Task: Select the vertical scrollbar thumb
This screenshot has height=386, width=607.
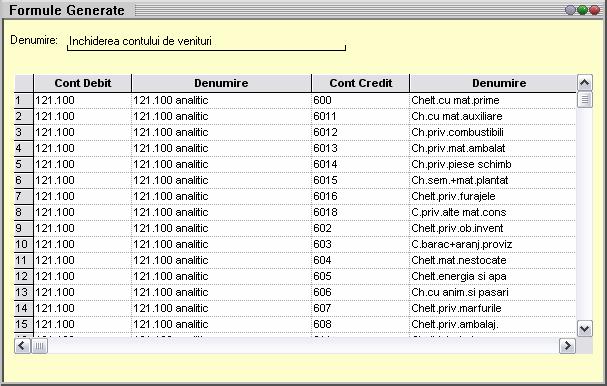Action: point(585,100)
